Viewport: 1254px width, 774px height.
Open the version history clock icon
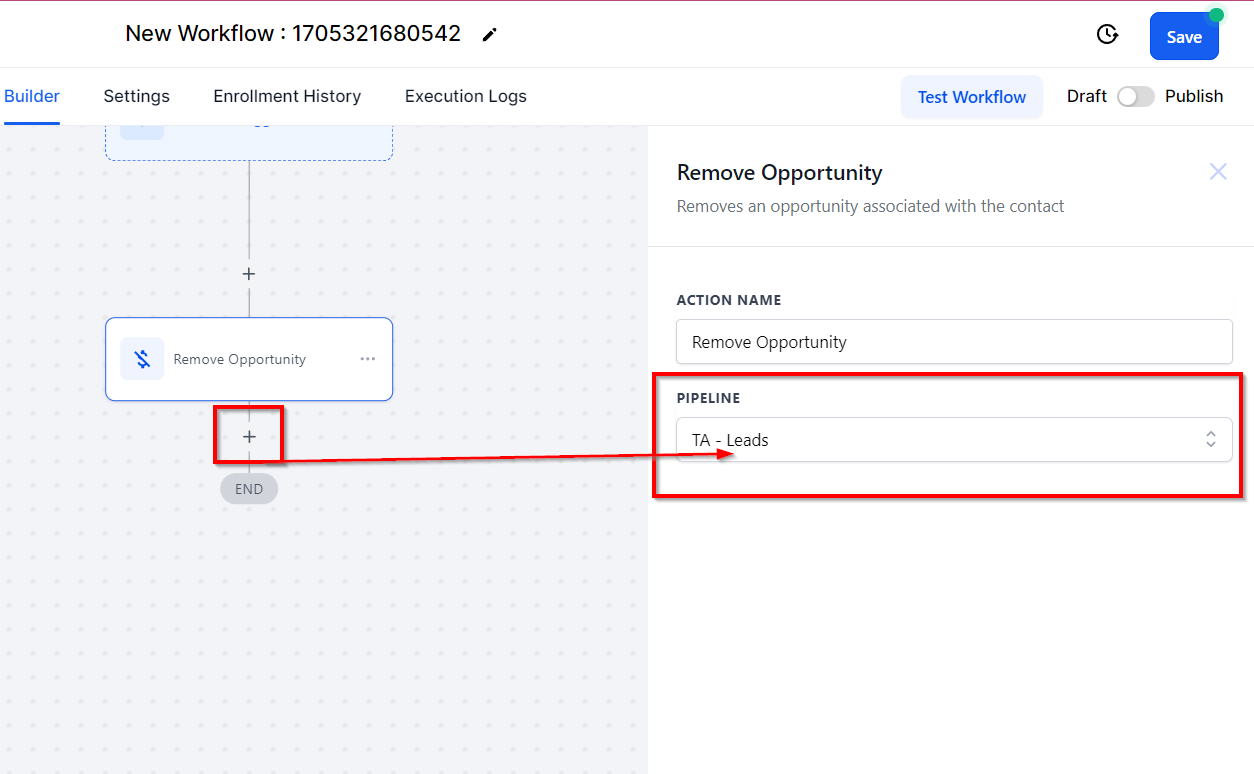point(1107,35)
